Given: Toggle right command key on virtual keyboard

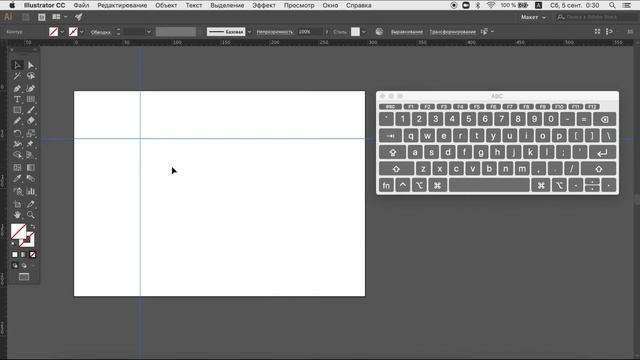Looking at the screenshot, I should [x=541, y=185].
